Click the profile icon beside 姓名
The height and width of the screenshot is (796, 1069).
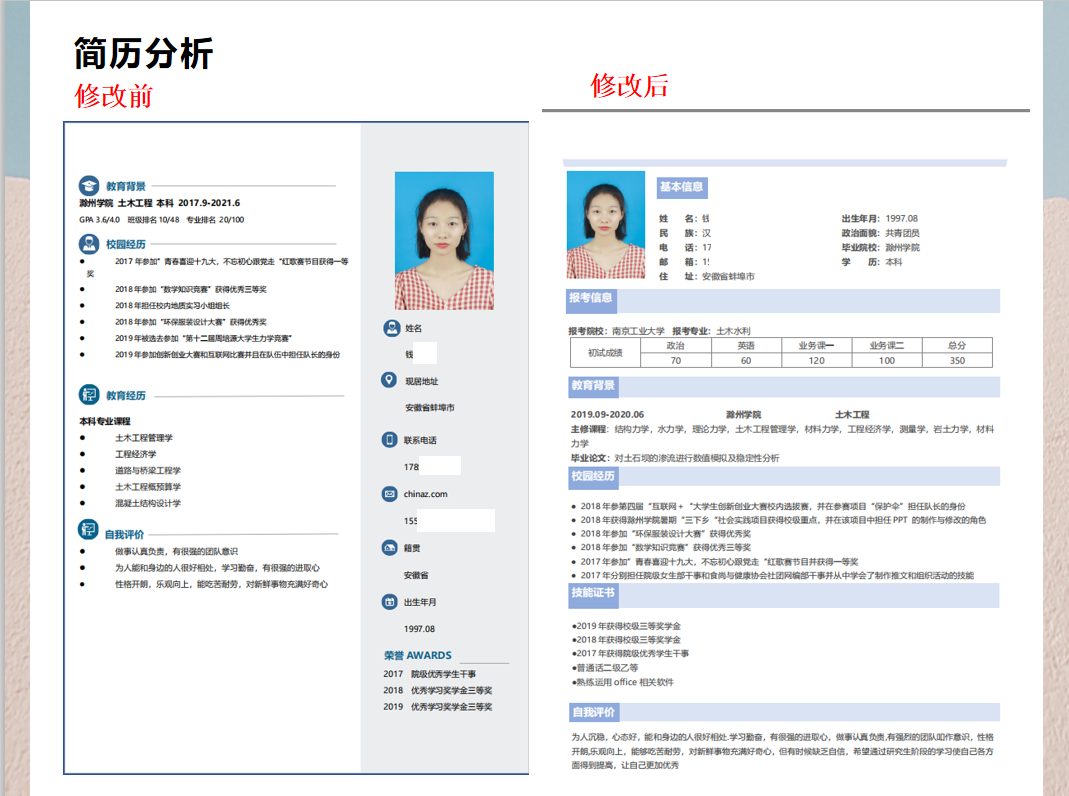[x=391, y=328]
